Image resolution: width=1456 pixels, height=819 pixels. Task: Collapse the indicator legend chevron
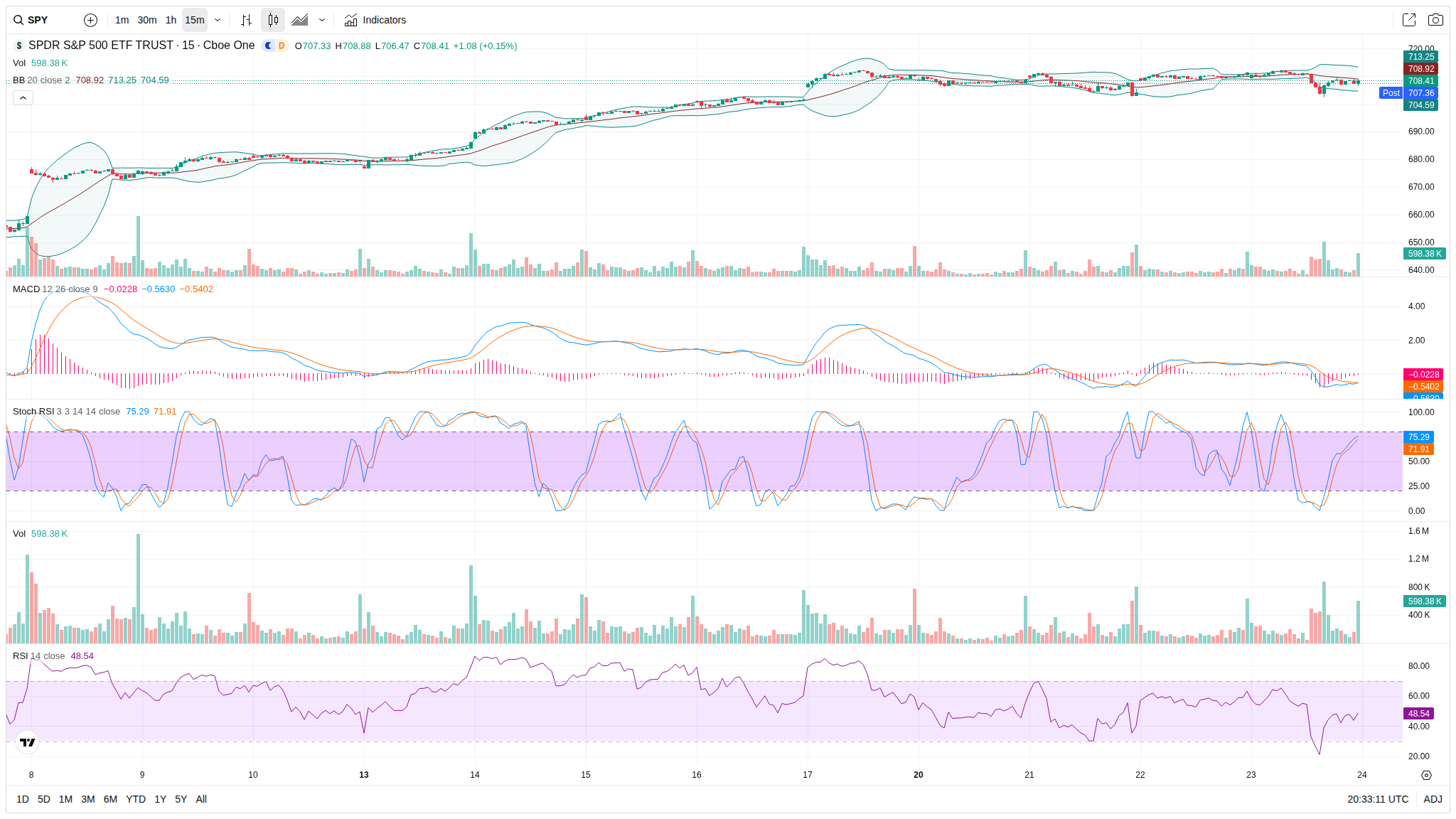click(x=23, y=97)
